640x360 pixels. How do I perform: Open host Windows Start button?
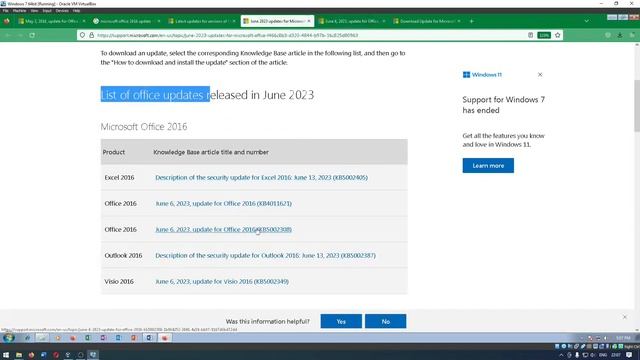[x=6, y=355]
